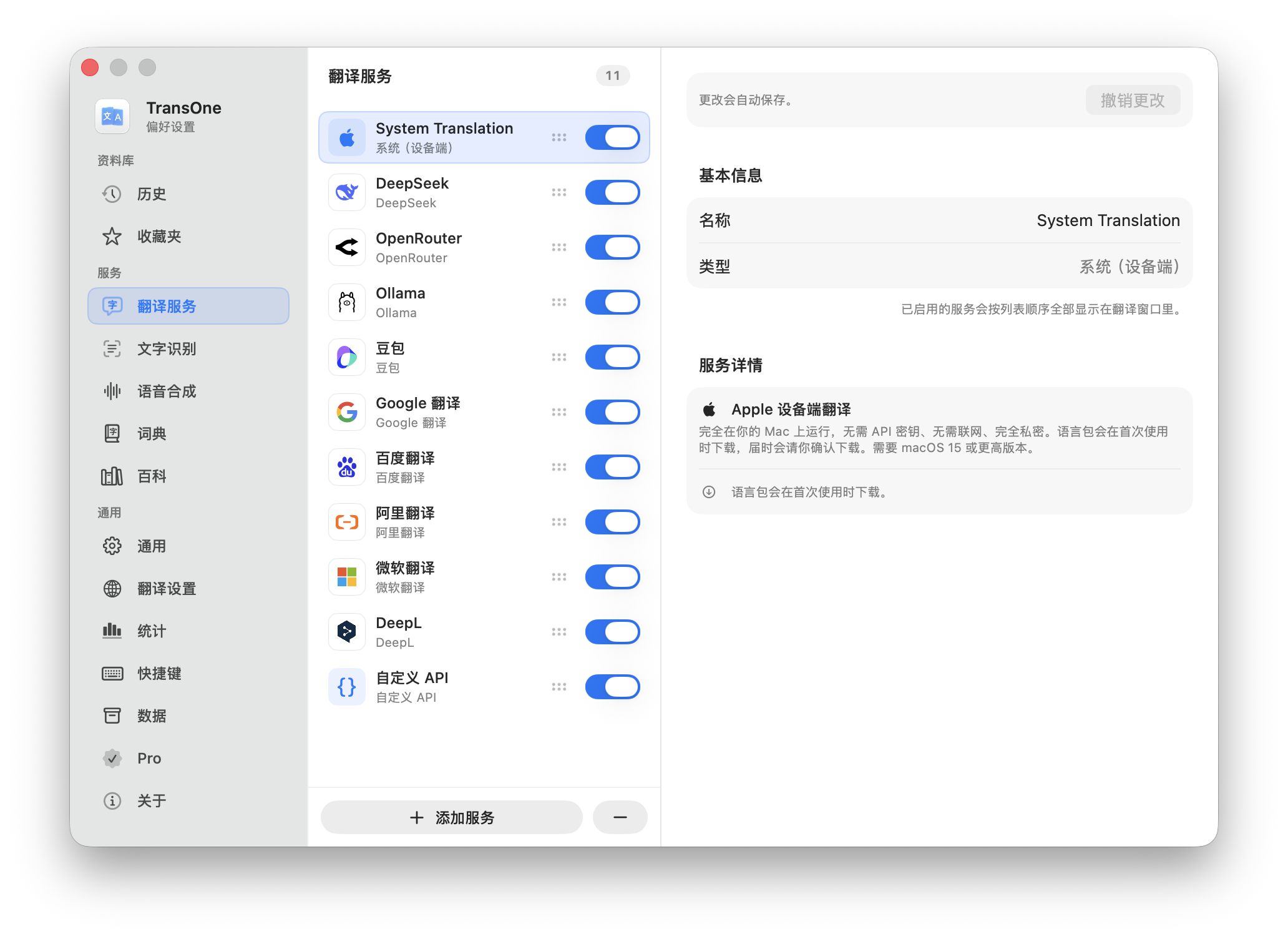
Task: Click the Ollama llama icon
Action: pyautogui.click(x=347, y=302)
